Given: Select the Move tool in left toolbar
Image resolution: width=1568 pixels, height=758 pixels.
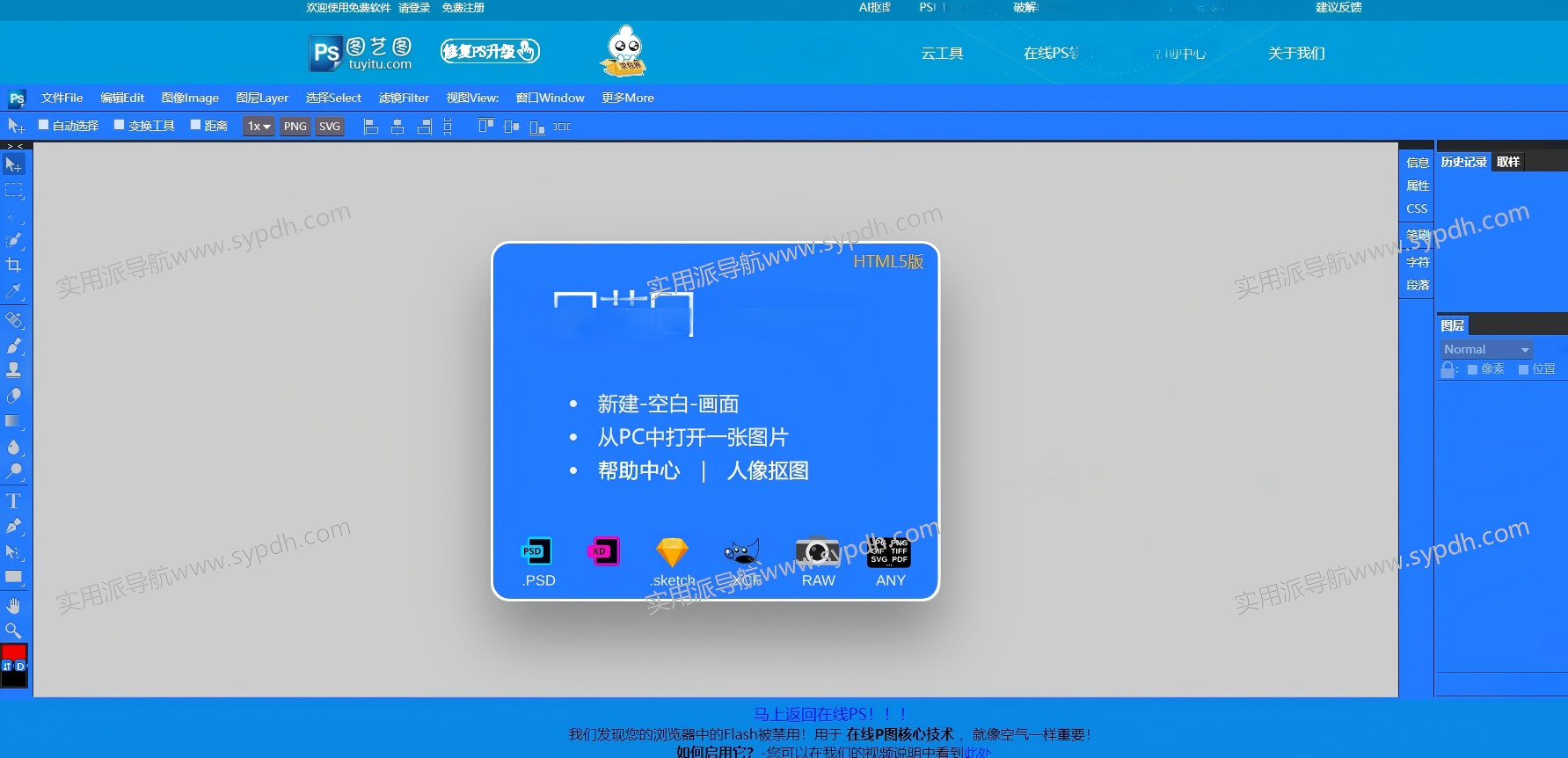Looking at the screenshot, I should click(13, 164).
